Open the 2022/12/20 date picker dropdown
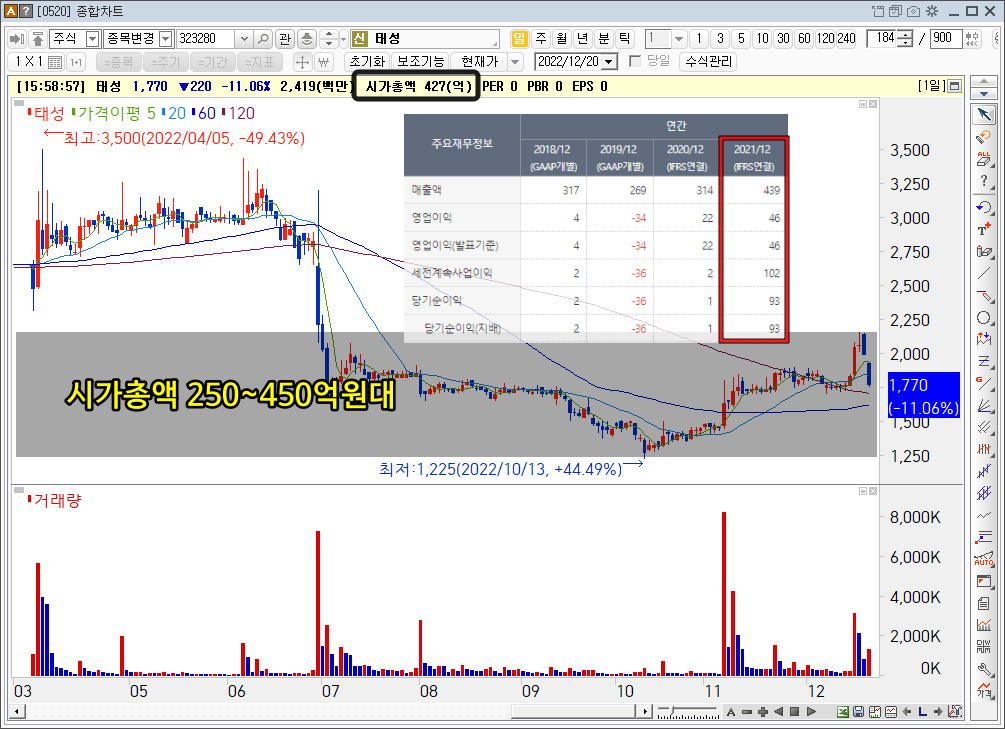 tap(610, 62)
